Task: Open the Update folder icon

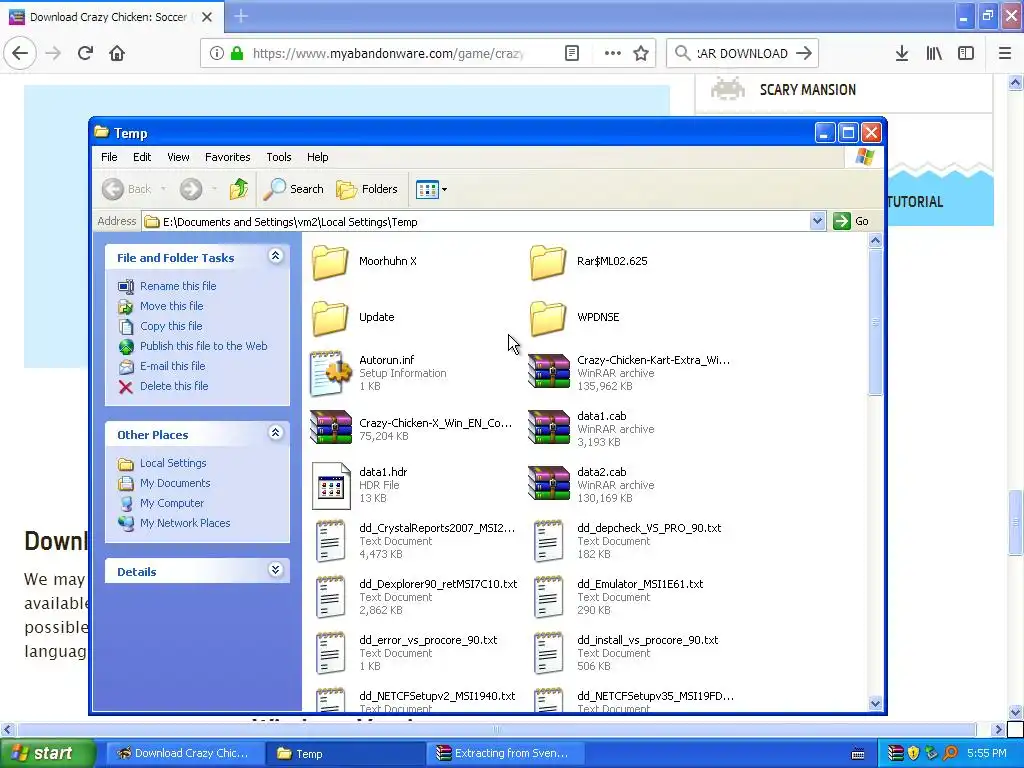Action: coord(330,317)
